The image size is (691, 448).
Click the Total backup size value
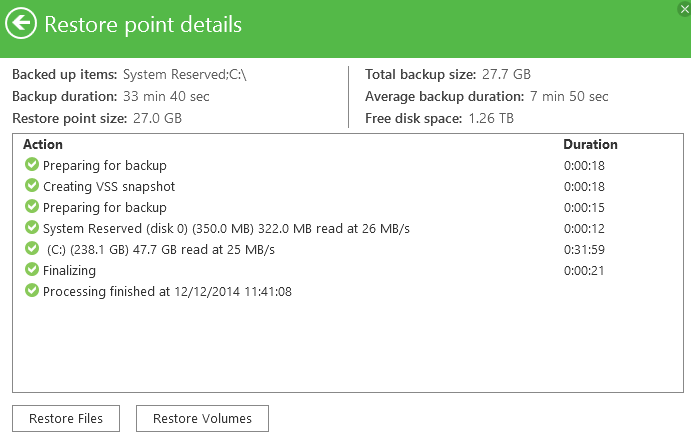point(506,74)
